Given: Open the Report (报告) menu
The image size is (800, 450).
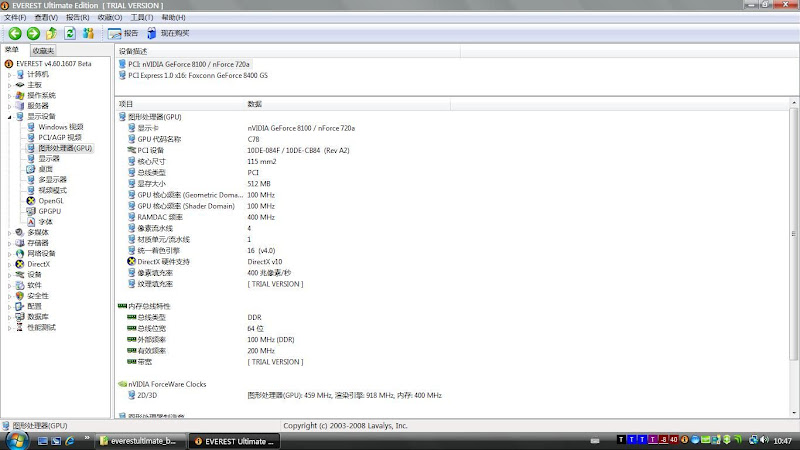Looking at the screenshot, I should point(78,17).
